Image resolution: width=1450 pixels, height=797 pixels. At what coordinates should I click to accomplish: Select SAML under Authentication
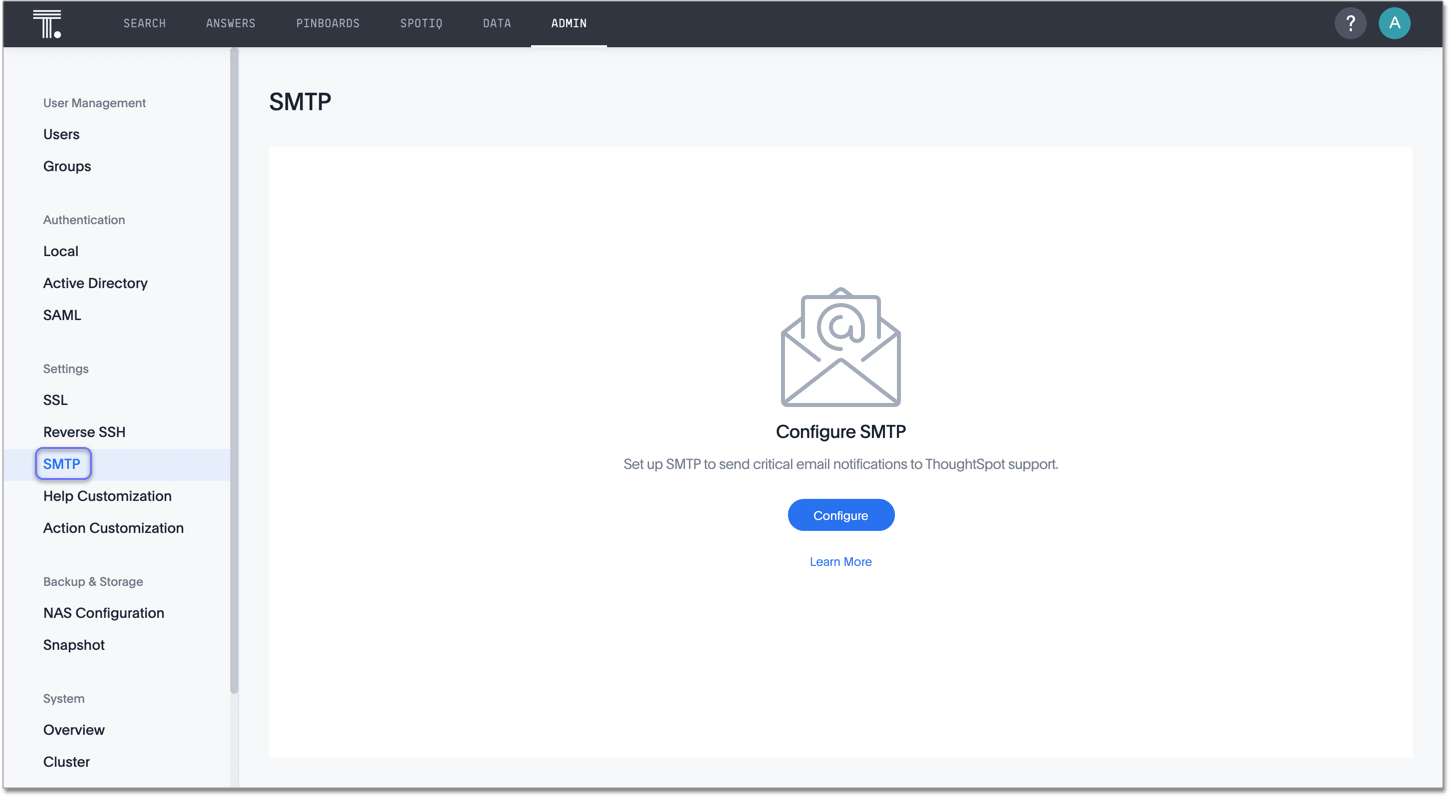(x=62, y=315)
